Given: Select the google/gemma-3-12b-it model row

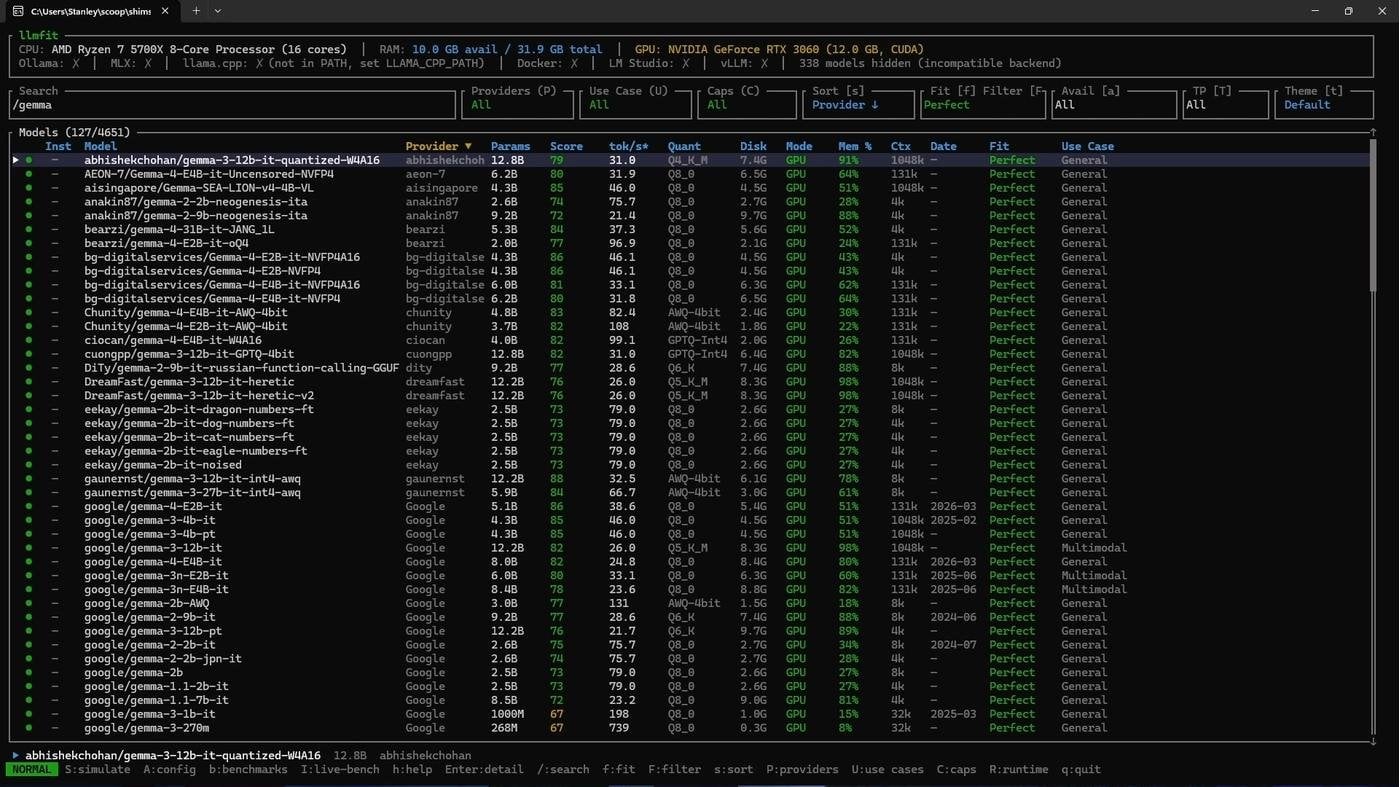Looking at the screenshot, I should coord(690,548).
